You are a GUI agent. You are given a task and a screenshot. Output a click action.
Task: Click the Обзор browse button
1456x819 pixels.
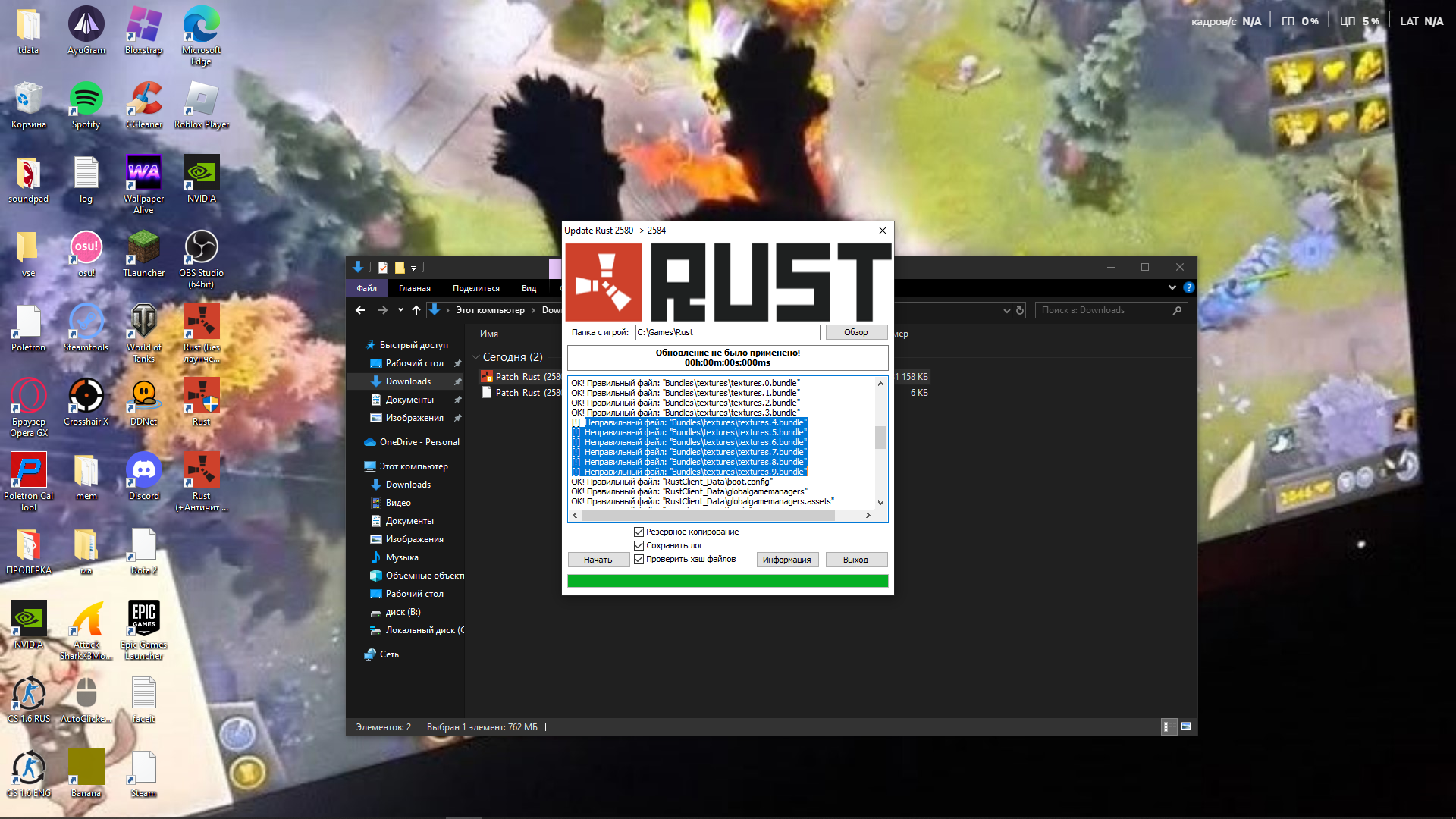point(855,332)
